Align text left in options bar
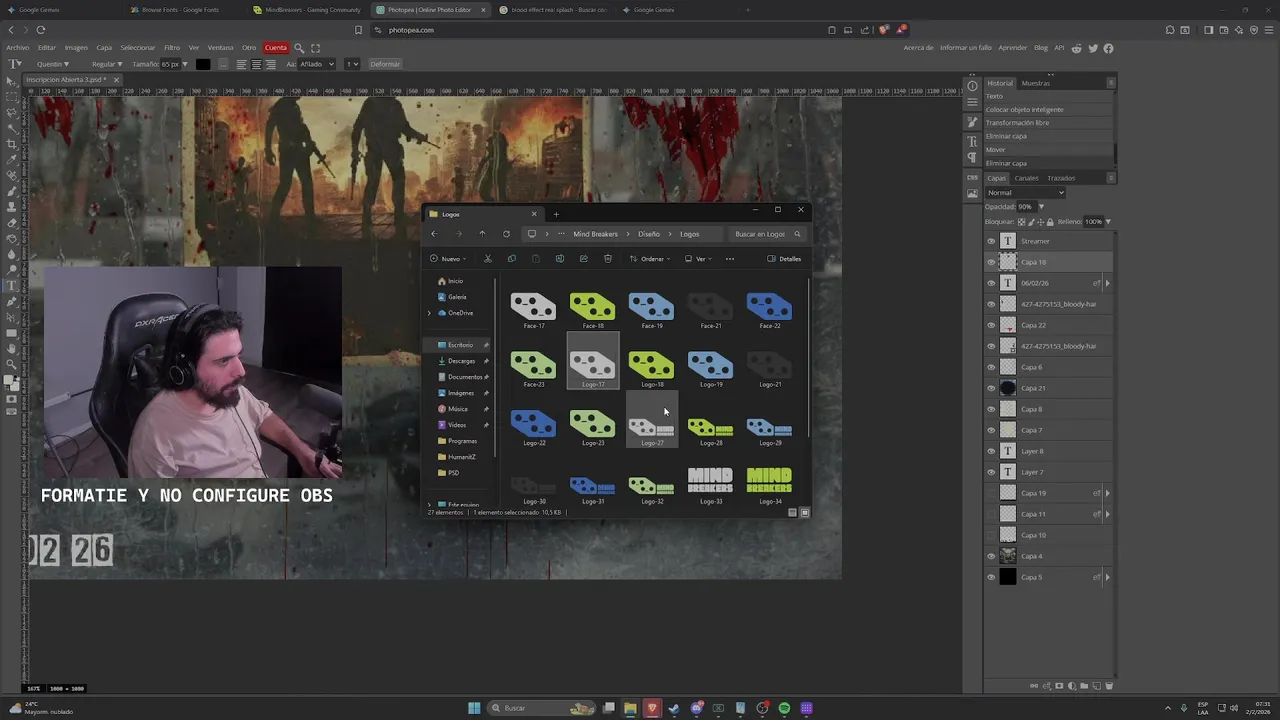This screenshot has height=720, width=1280. coord(241,64)
